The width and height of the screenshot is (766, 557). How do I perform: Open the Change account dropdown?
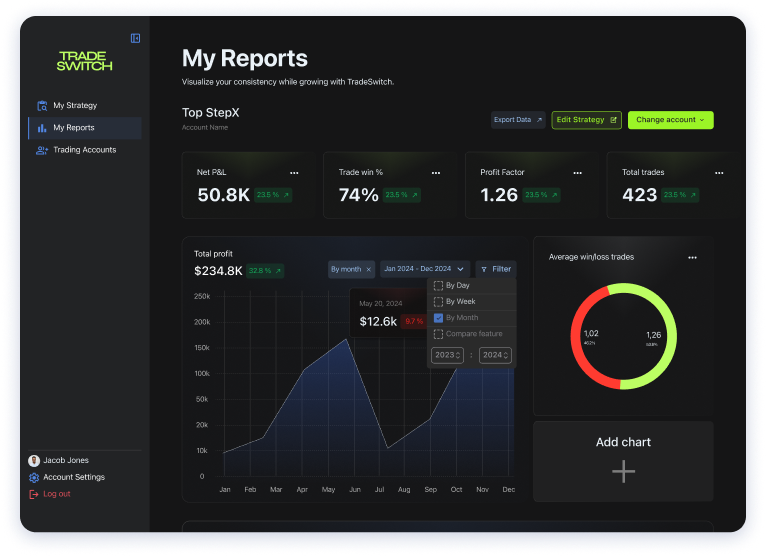[670, 120]
